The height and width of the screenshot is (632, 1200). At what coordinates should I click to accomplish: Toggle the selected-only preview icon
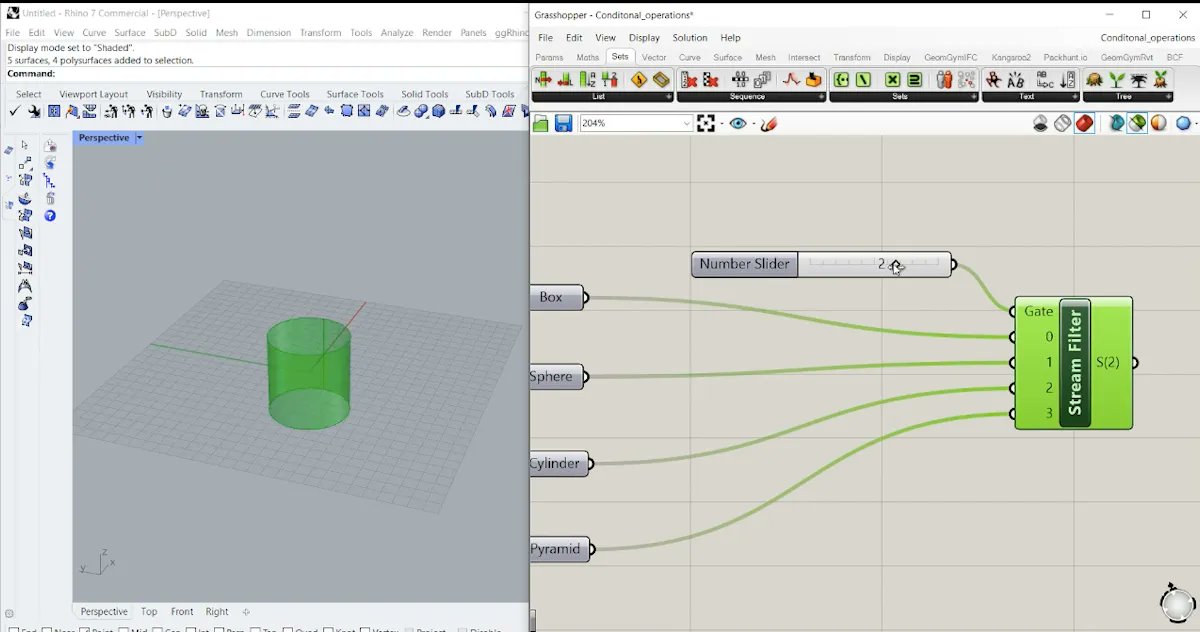pyautogui.click(x=1115, y=123)
